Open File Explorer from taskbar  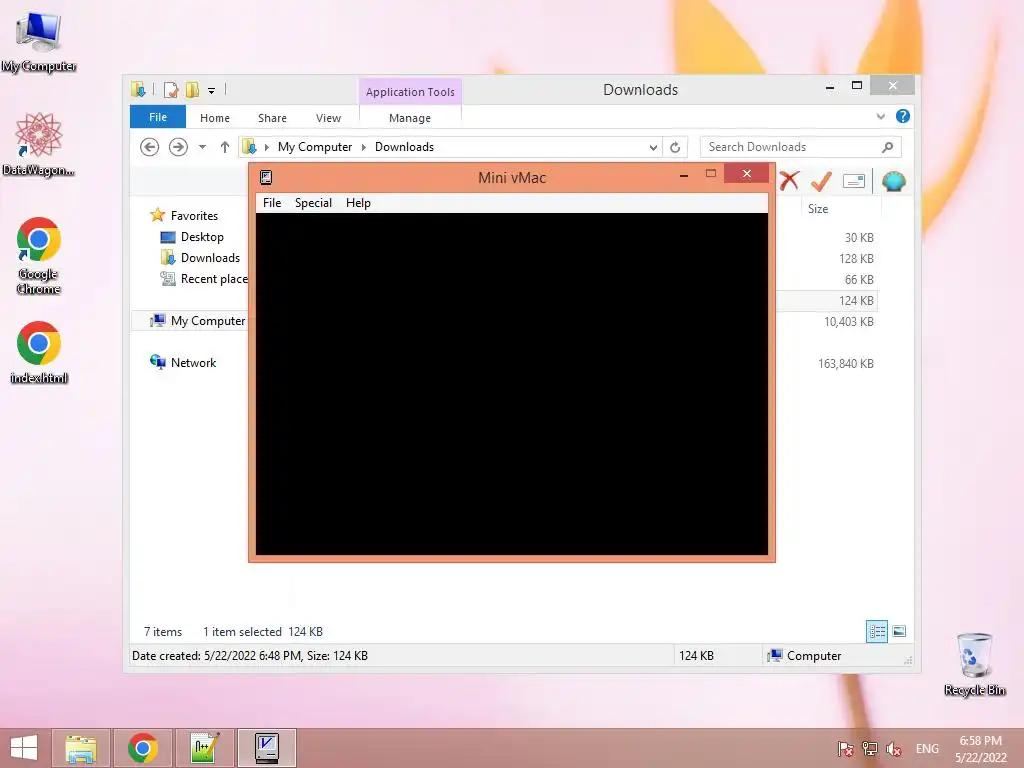coord(80,748)
